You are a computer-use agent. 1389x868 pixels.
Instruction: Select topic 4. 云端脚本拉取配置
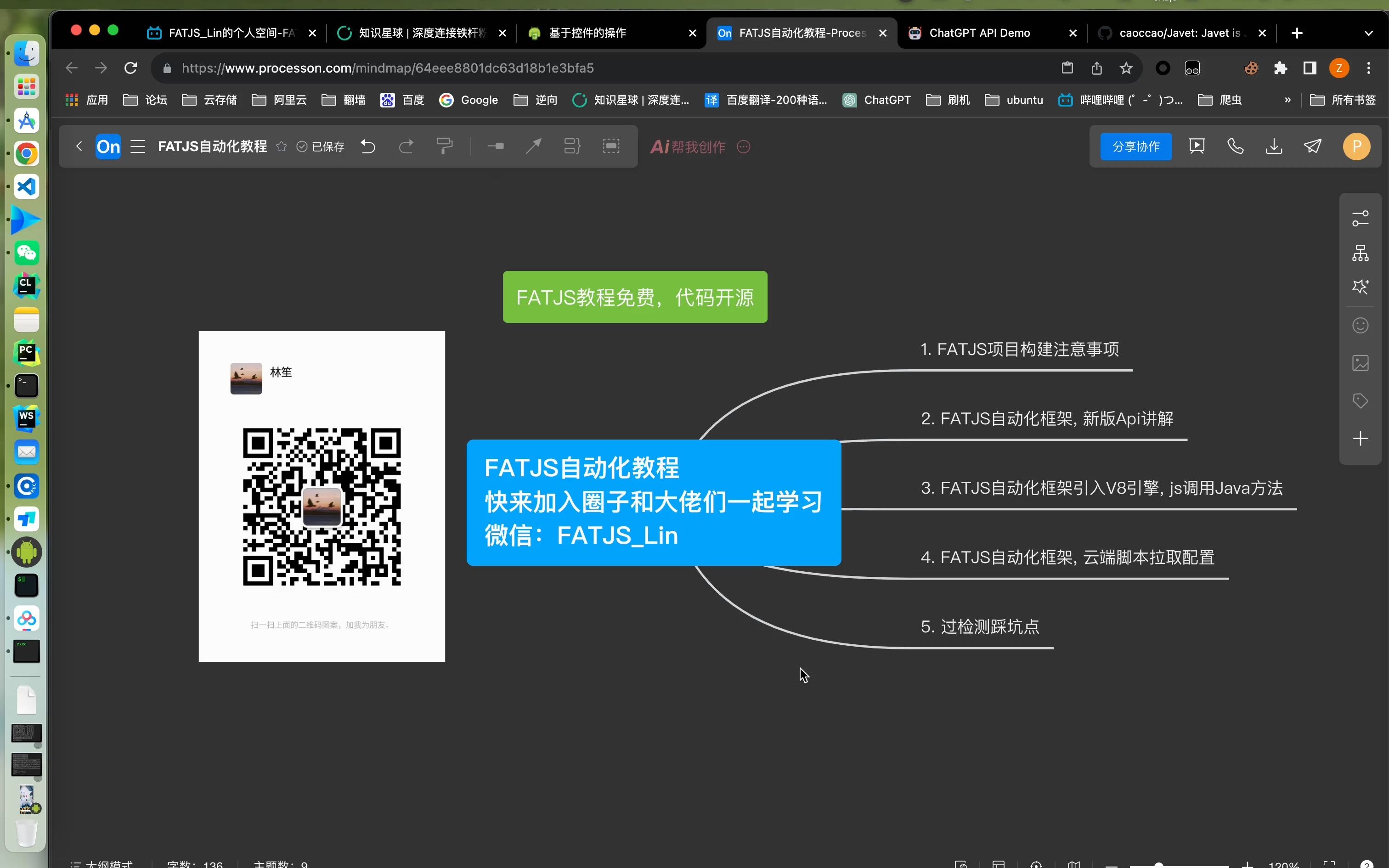point(1067,558)
